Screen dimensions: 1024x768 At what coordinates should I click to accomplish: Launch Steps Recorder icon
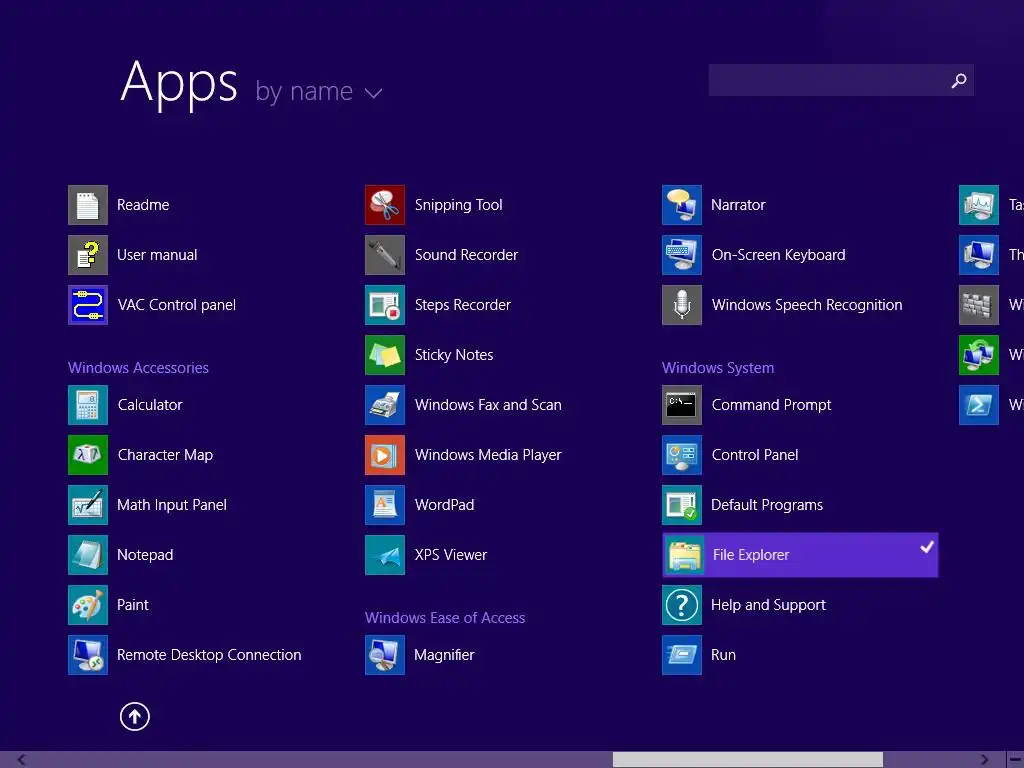pos(385,305)
